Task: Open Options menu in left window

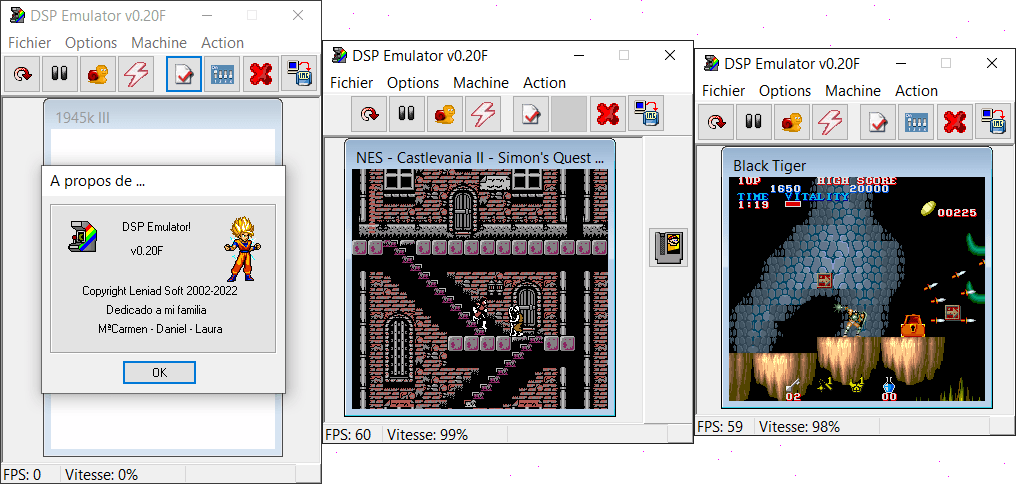Action: coord(91,43)
